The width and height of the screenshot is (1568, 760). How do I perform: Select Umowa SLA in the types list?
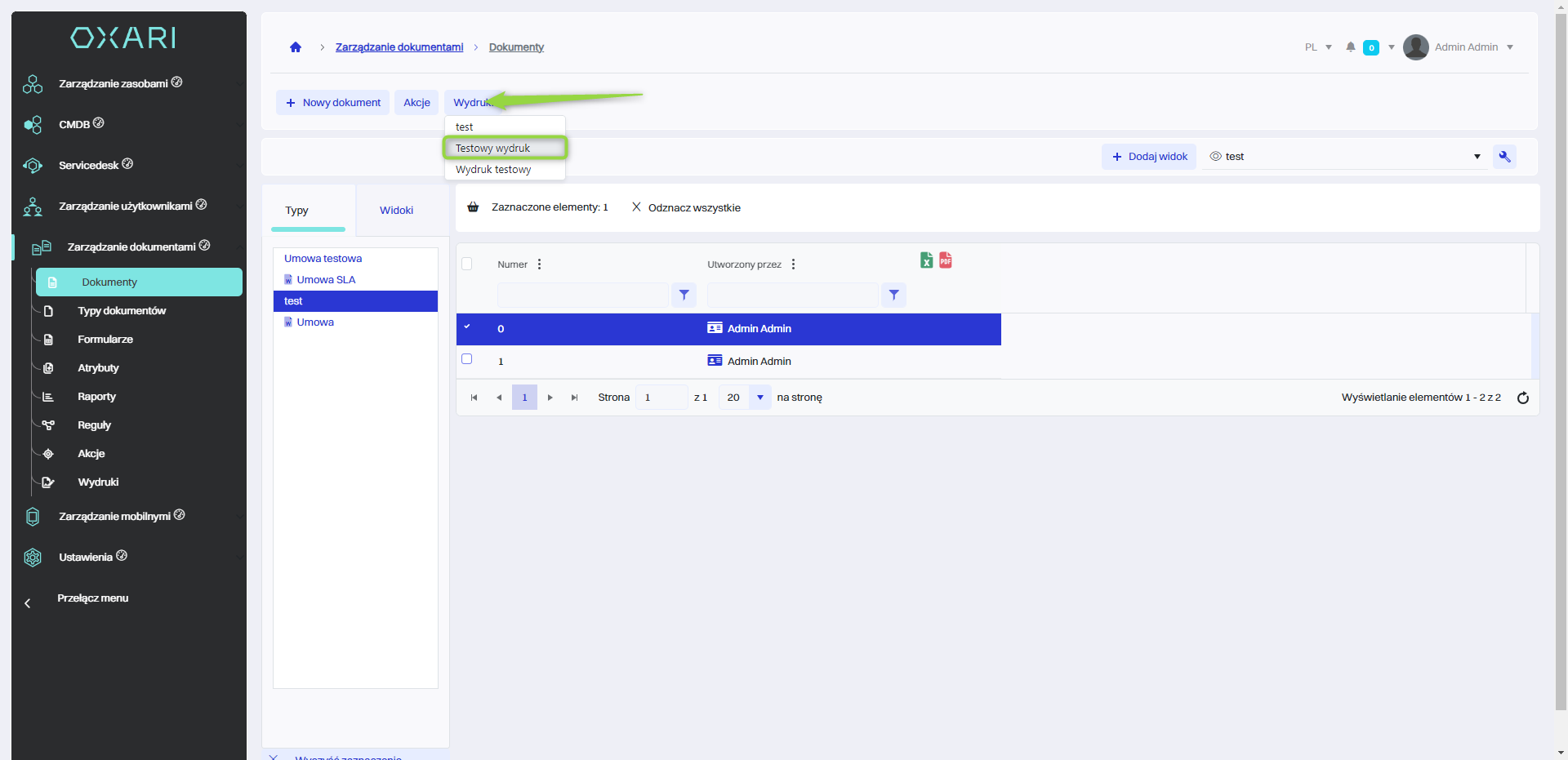(326, 280)
